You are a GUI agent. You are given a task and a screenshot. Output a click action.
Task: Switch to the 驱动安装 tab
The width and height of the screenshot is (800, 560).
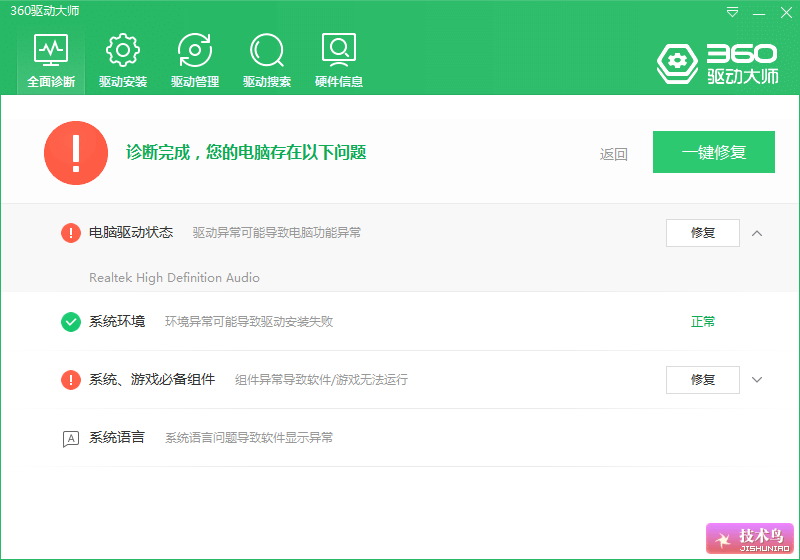coord(123,61)
